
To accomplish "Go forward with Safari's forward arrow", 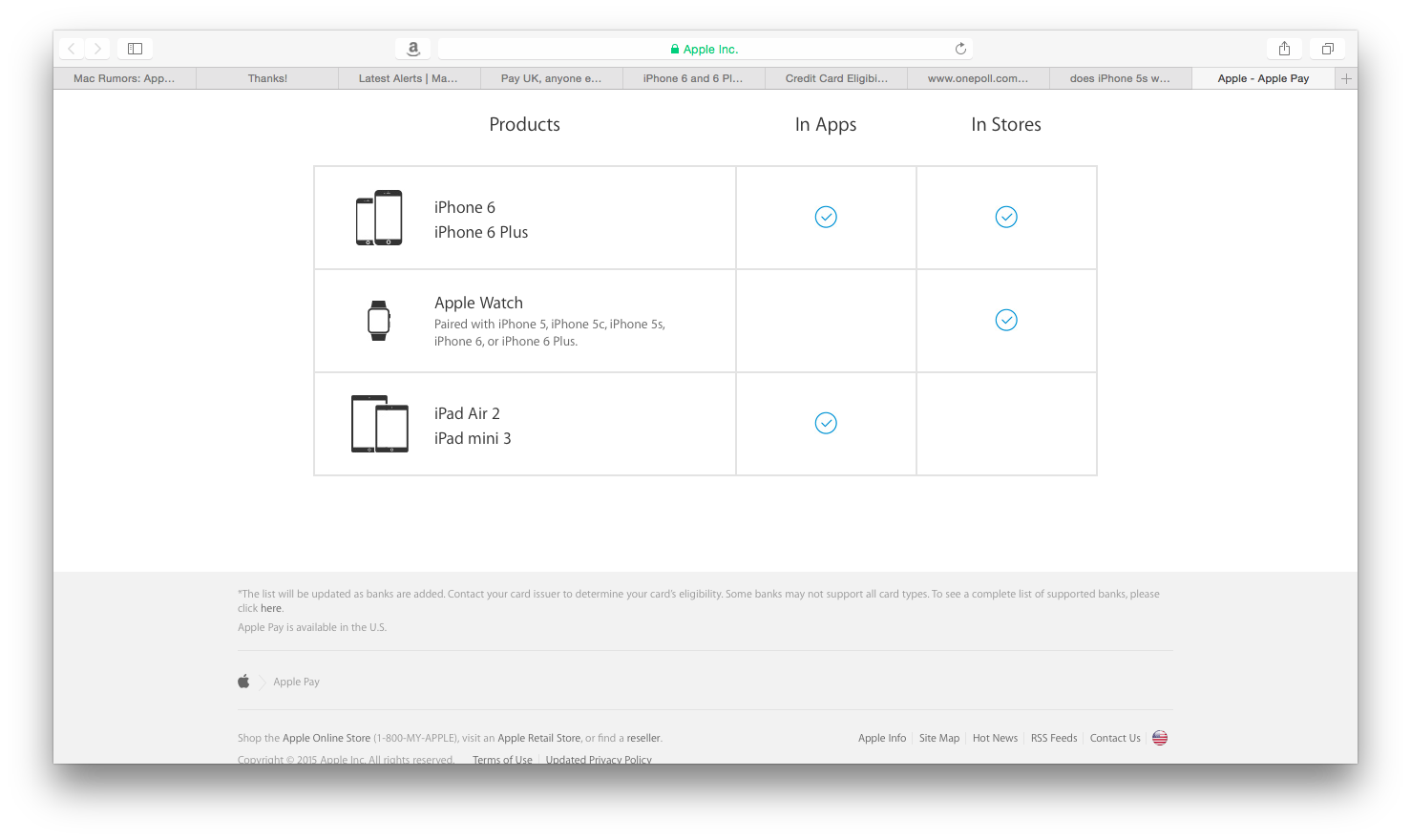I will point(97,49).
